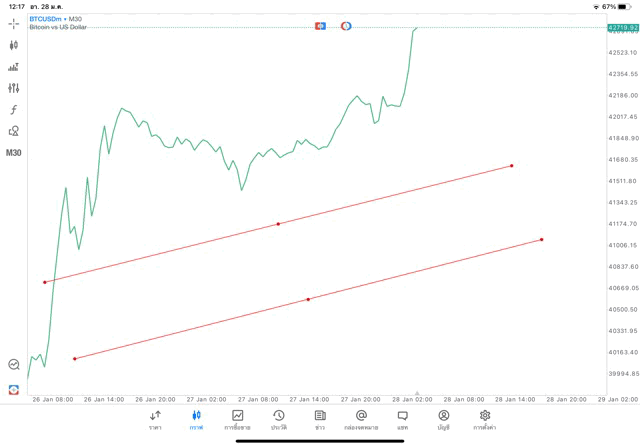Go to the บัญชี (Accounts) tab

point(443,420)
